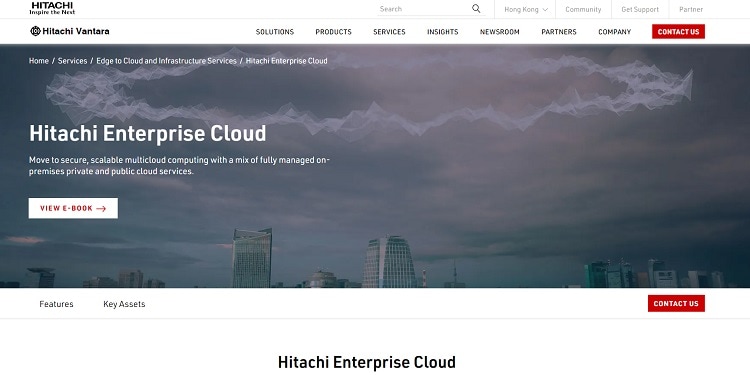Image resolution: width=750 pixels, height=376 pixels.
Task: Open the Community link
Action: pyautogui.click(x=583, y=9)
